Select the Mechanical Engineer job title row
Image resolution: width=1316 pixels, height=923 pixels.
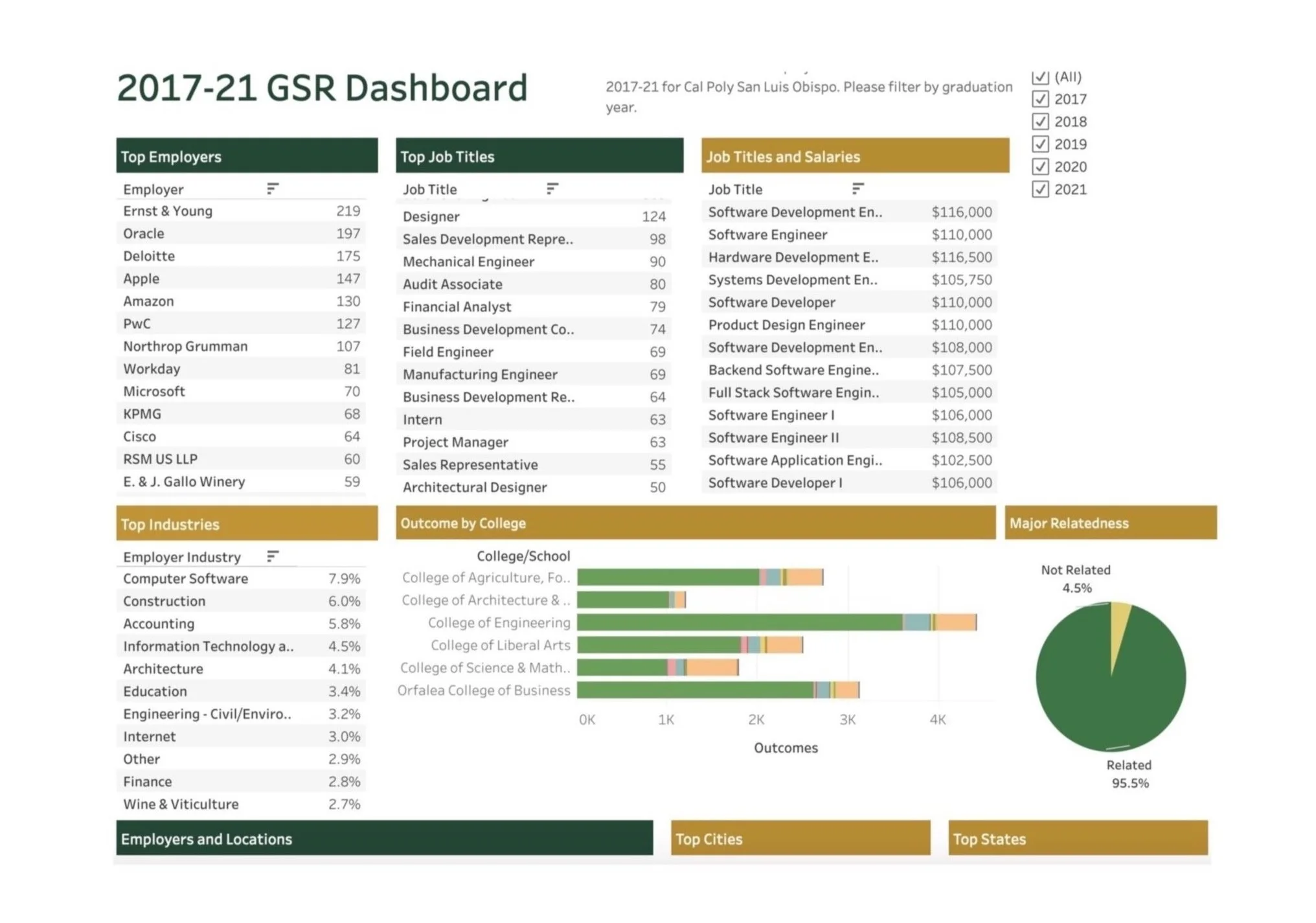pyautogui.click(x=468, y=262)
